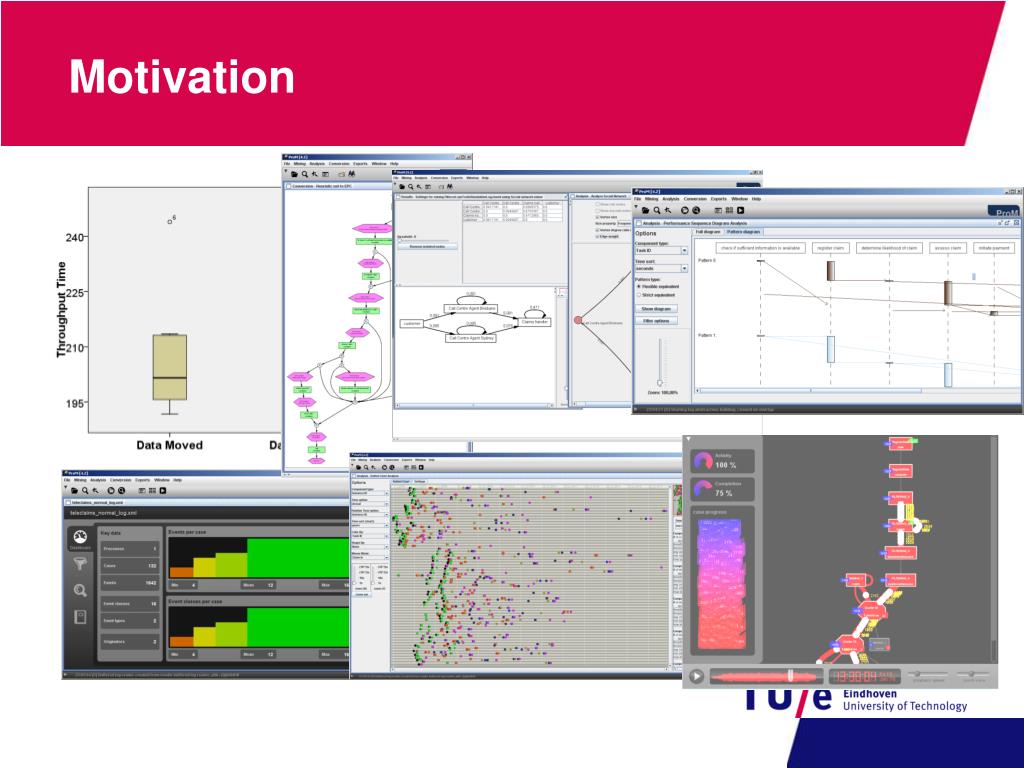
Task: Select Strict equivalent pattern type radio
Action: point(639,295)
